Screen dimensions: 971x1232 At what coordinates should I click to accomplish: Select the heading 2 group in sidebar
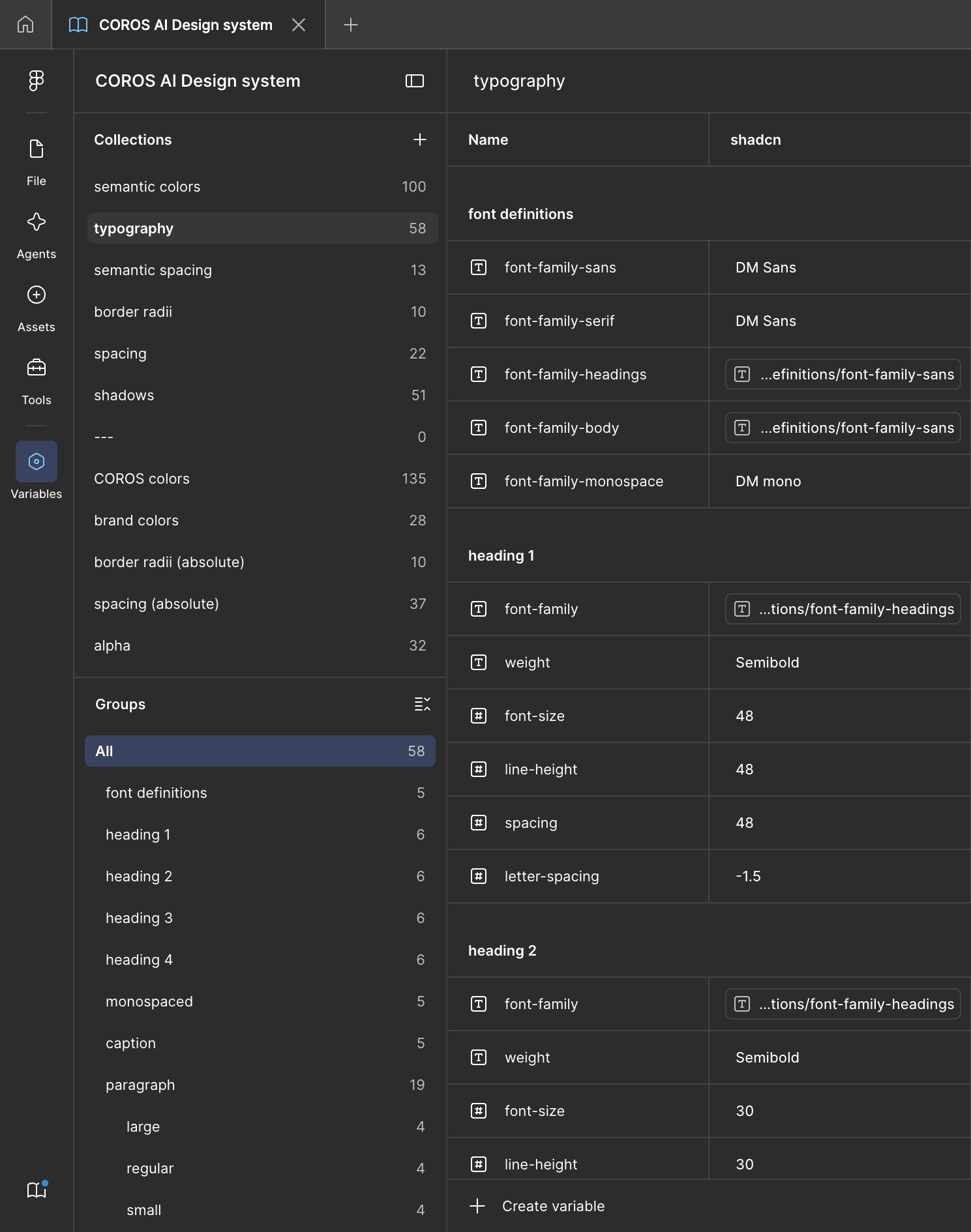point(260,876)
